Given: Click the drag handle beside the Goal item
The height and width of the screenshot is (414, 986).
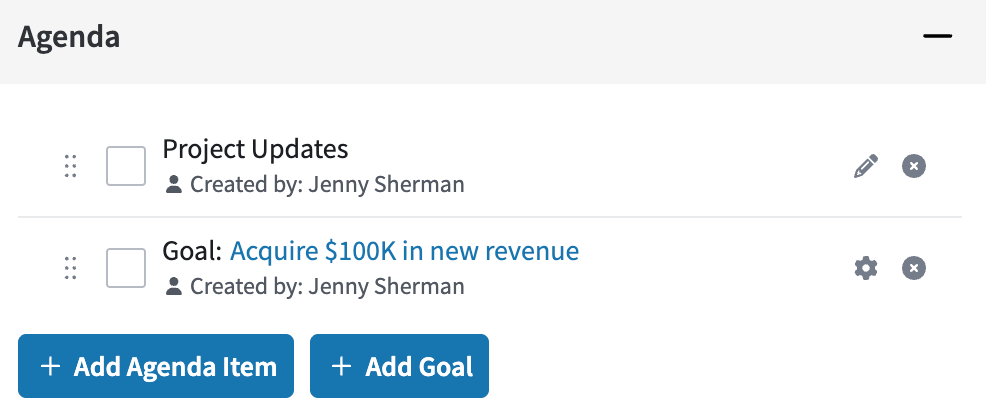Looking at the screenshot, I should [70, 268].
